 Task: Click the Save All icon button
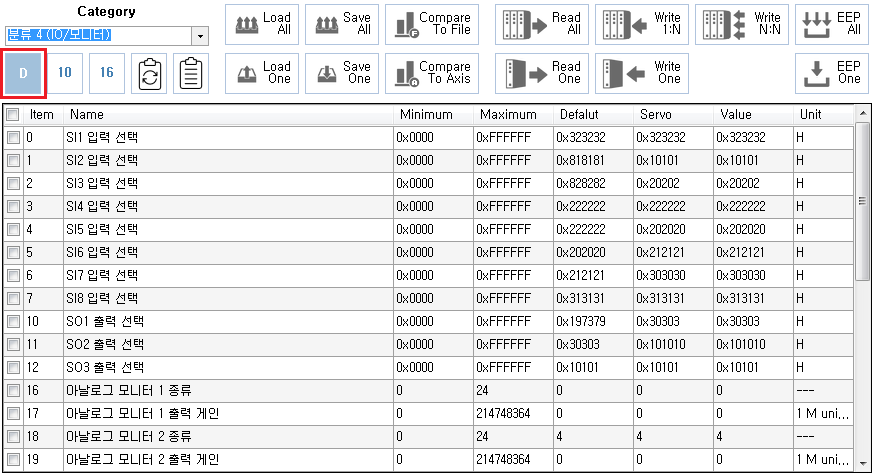[341, 25]
